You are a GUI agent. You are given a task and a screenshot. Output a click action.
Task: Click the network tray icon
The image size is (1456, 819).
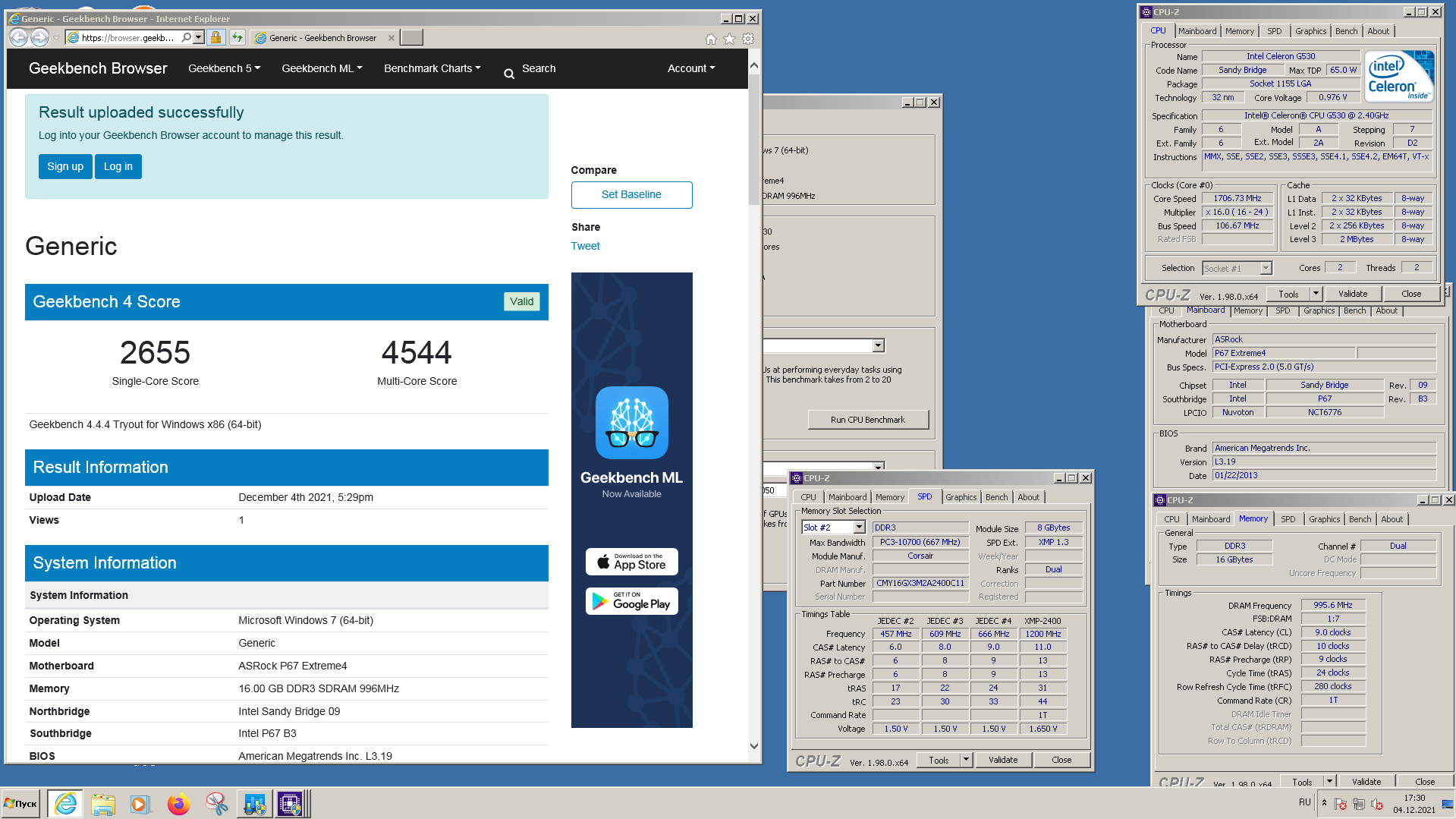[1359, 804]
